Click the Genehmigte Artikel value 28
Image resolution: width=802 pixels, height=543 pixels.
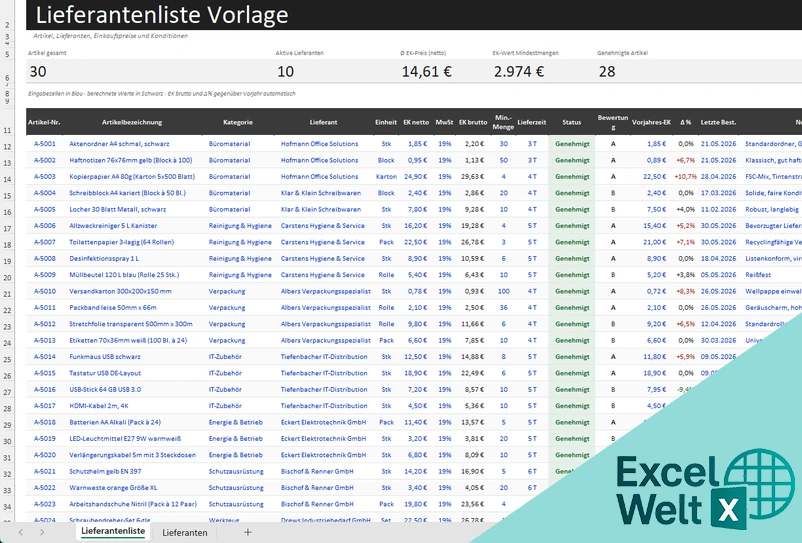(607, 71)
